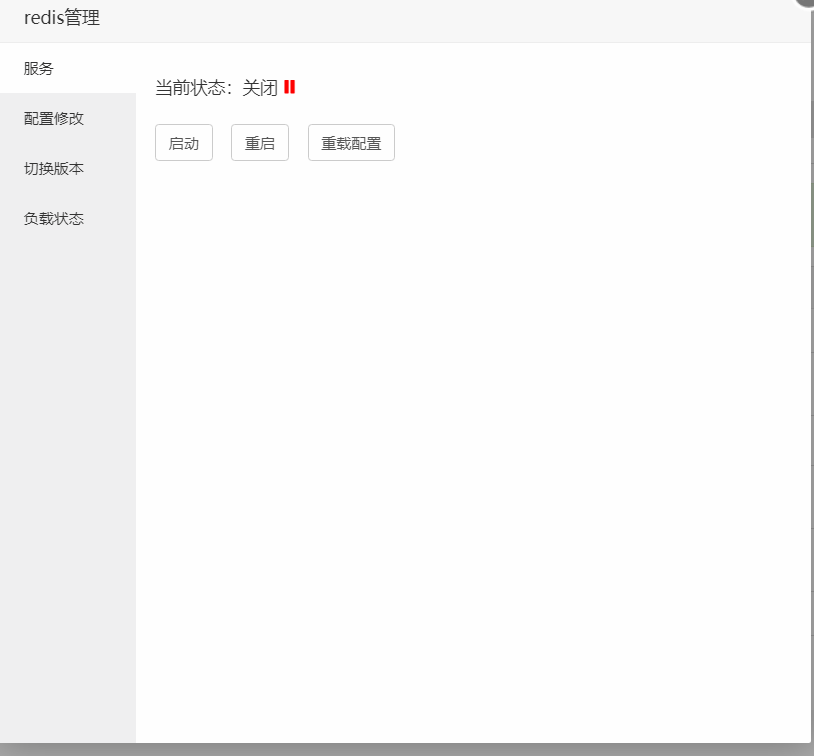Click the red stopped-status pause icon
This screenshot has height=756, width=814.
click(x=290, y=87)
